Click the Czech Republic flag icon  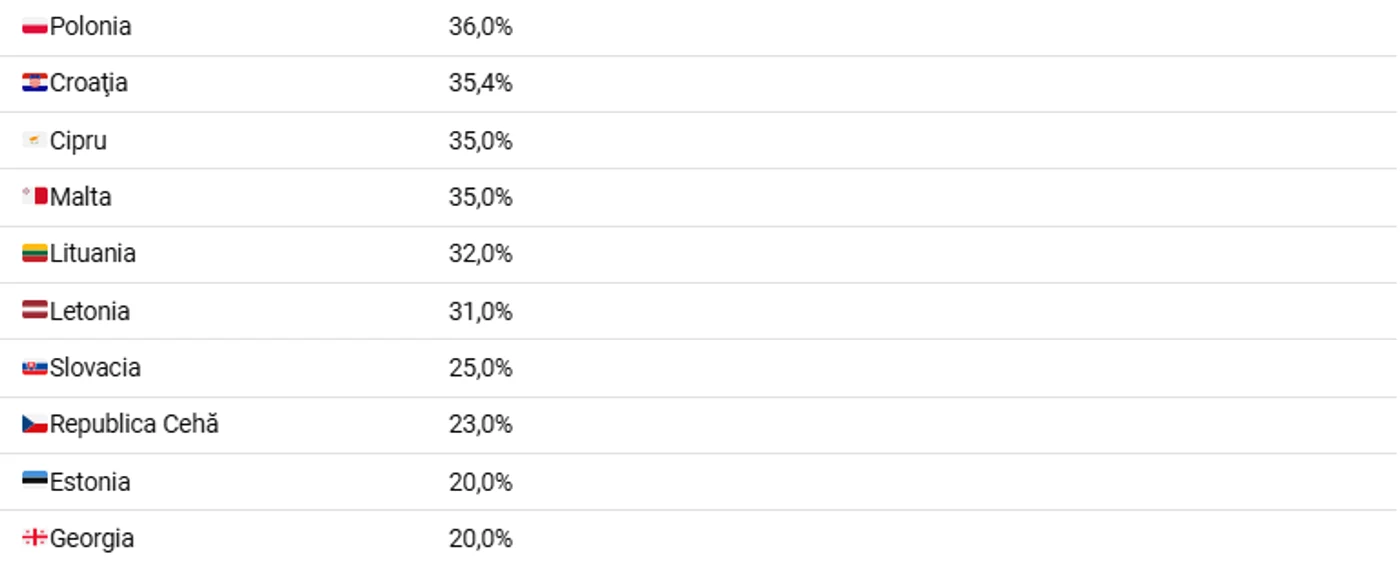tap(35, 425)
